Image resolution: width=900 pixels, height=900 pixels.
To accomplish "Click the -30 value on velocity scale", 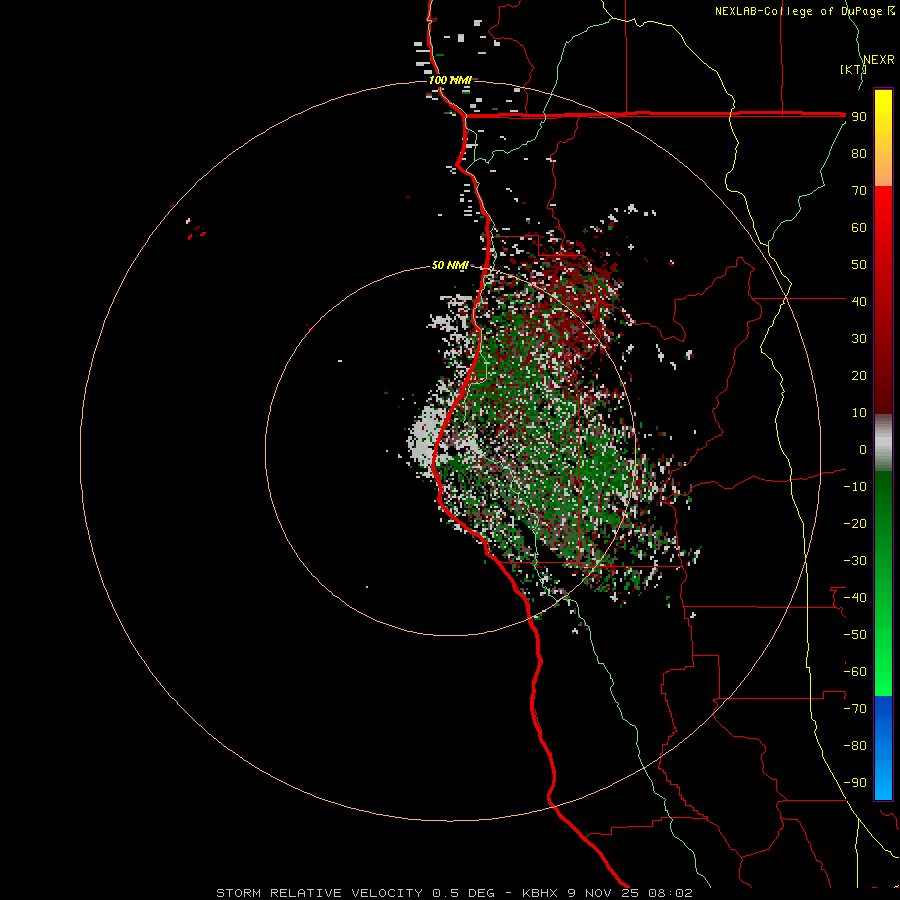I will click(855, 561).
